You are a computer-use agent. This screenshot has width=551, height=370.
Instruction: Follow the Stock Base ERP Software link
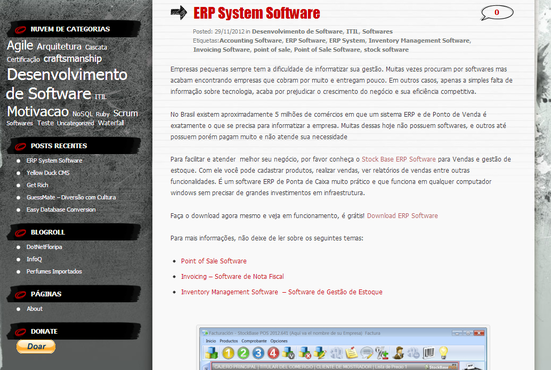[x=398, y=159]
